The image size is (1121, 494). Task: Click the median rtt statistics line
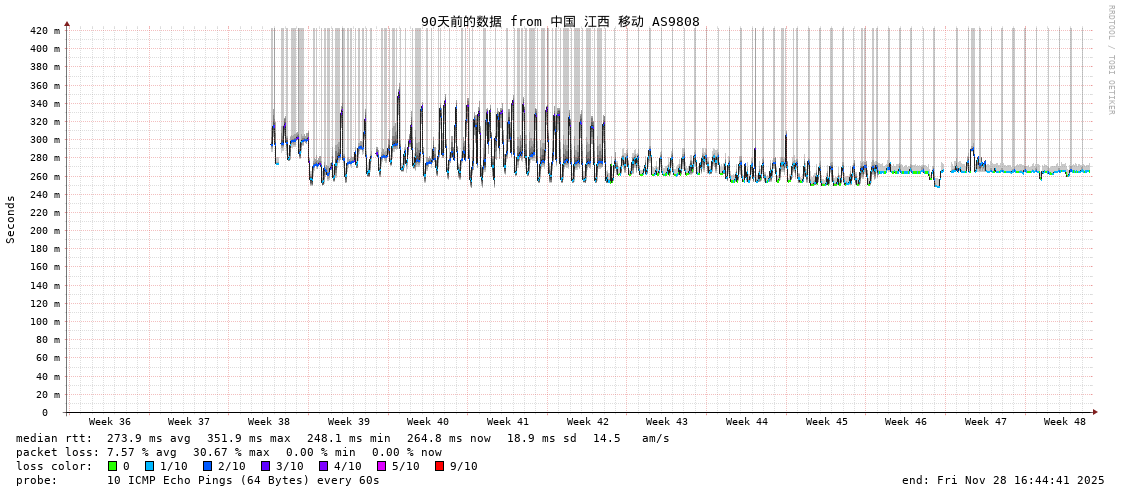point(342,438)
